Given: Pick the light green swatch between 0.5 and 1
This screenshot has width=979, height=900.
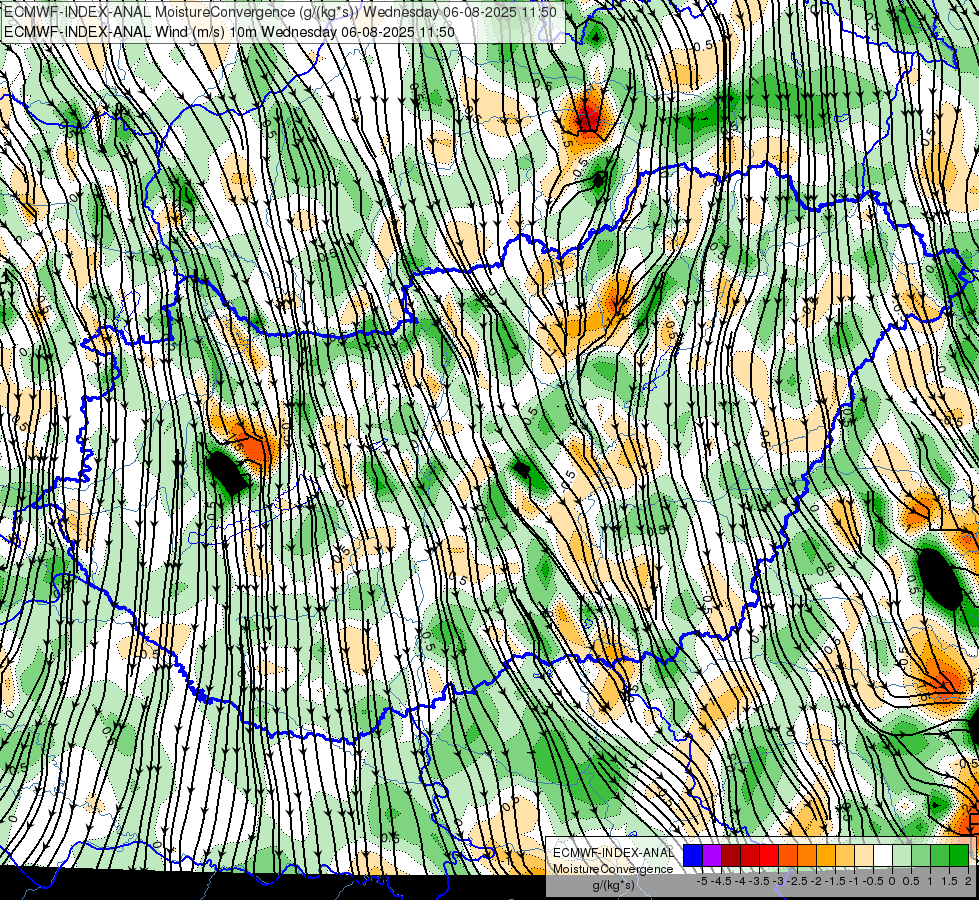Looking at the screenshot, I should [x=921, y=855].
